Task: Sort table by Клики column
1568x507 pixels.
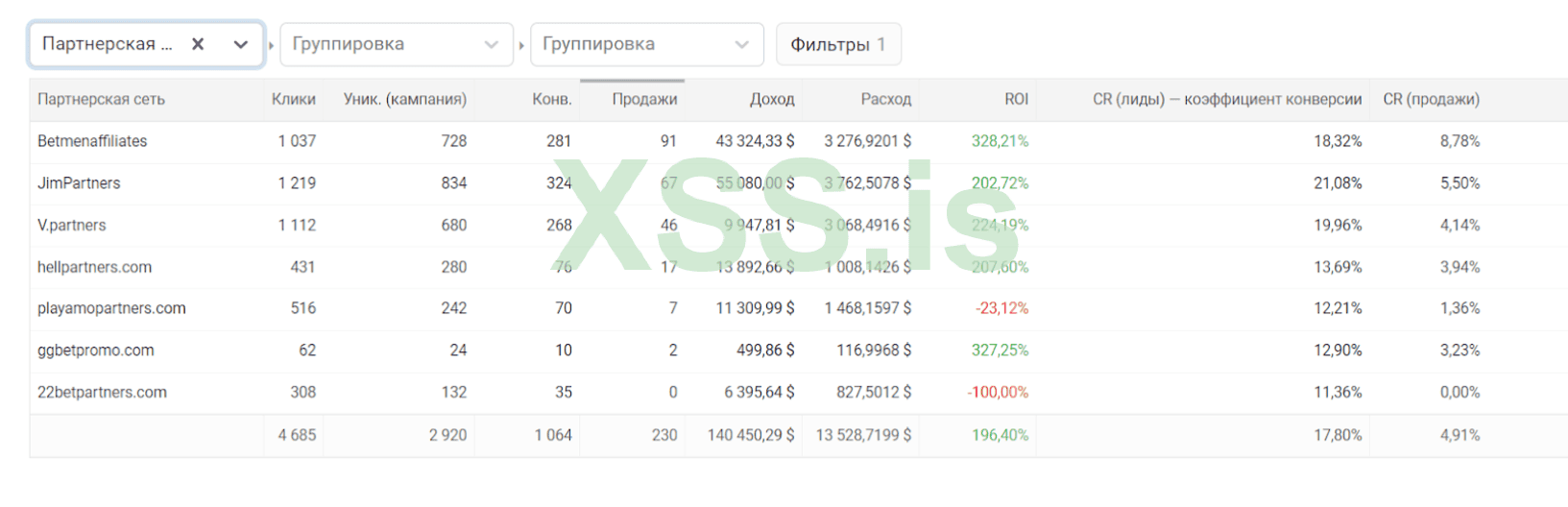Action: click(293, 99)
